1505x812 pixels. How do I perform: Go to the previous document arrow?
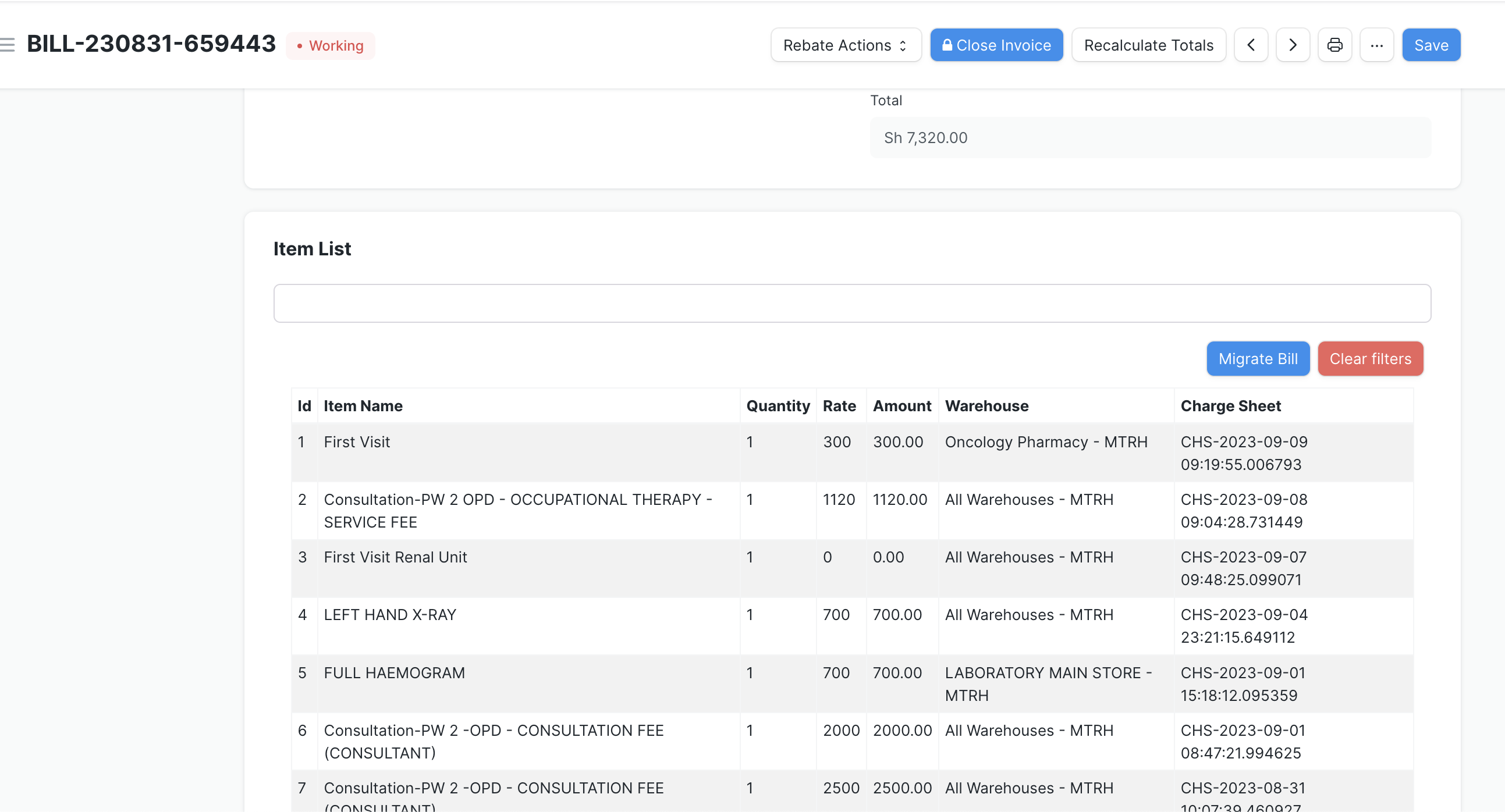1251,45
